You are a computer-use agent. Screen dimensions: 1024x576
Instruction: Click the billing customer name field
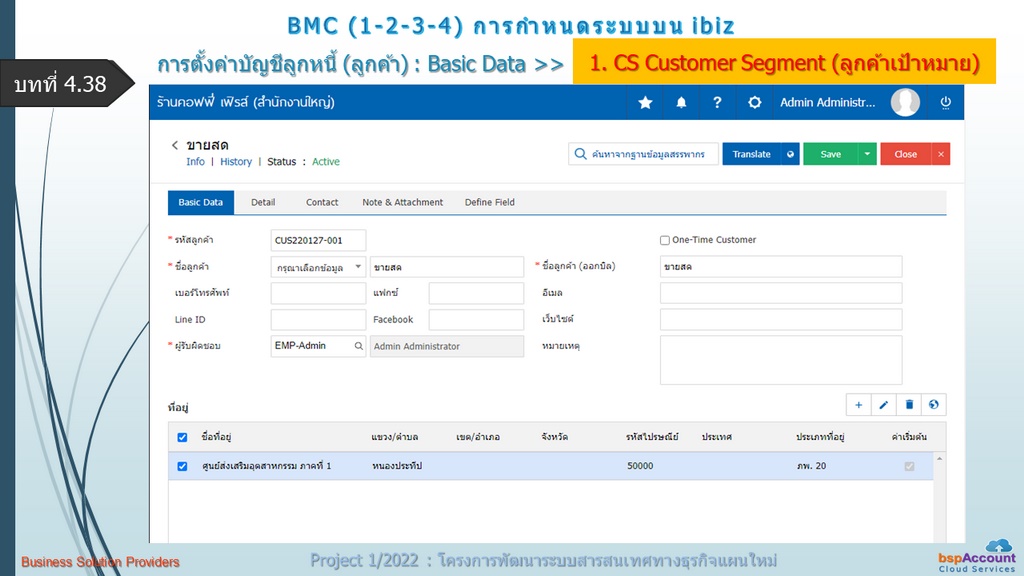point(781,266)
